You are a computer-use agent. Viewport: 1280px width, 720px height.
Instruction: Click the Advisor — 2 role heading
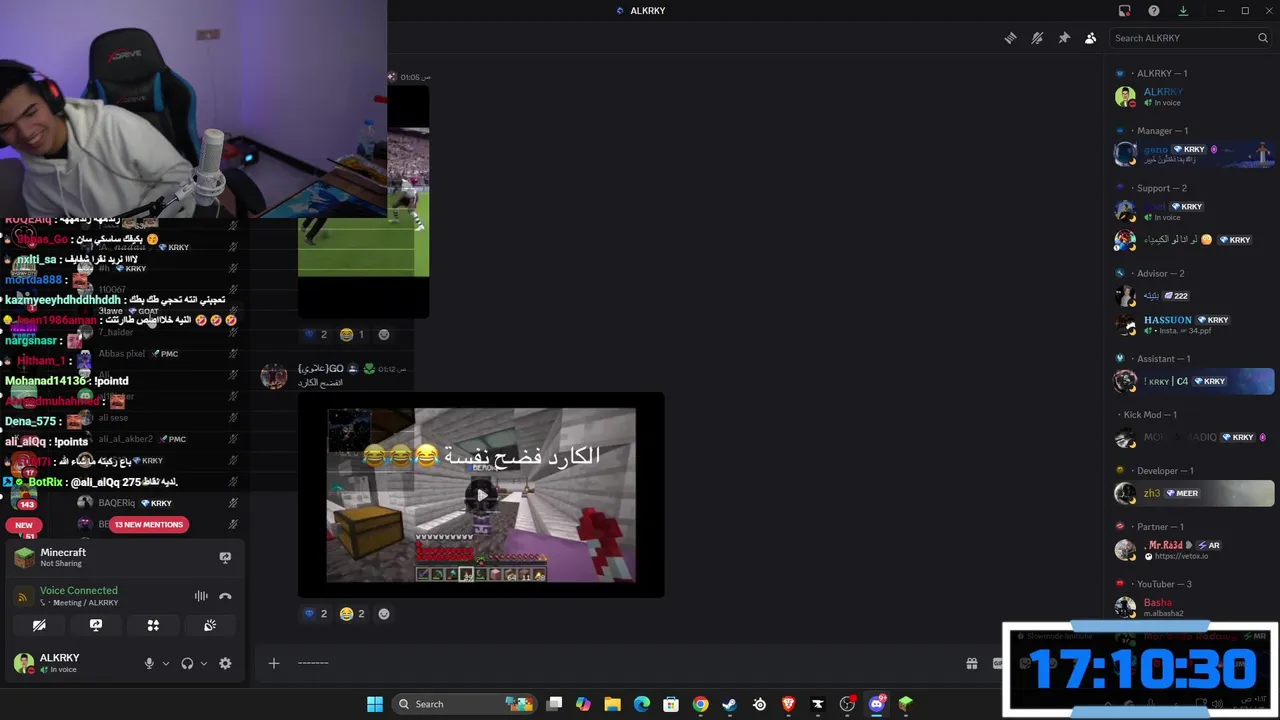tap(1160, 273)
